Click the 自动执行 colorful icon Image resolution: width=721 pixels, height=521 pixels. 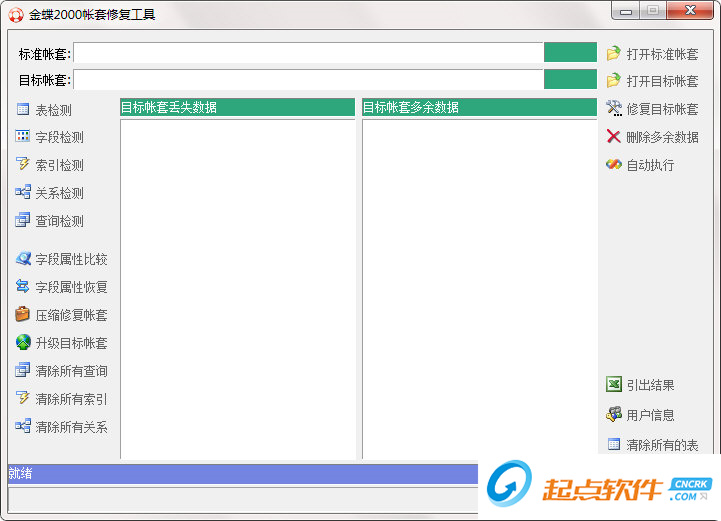614,164
